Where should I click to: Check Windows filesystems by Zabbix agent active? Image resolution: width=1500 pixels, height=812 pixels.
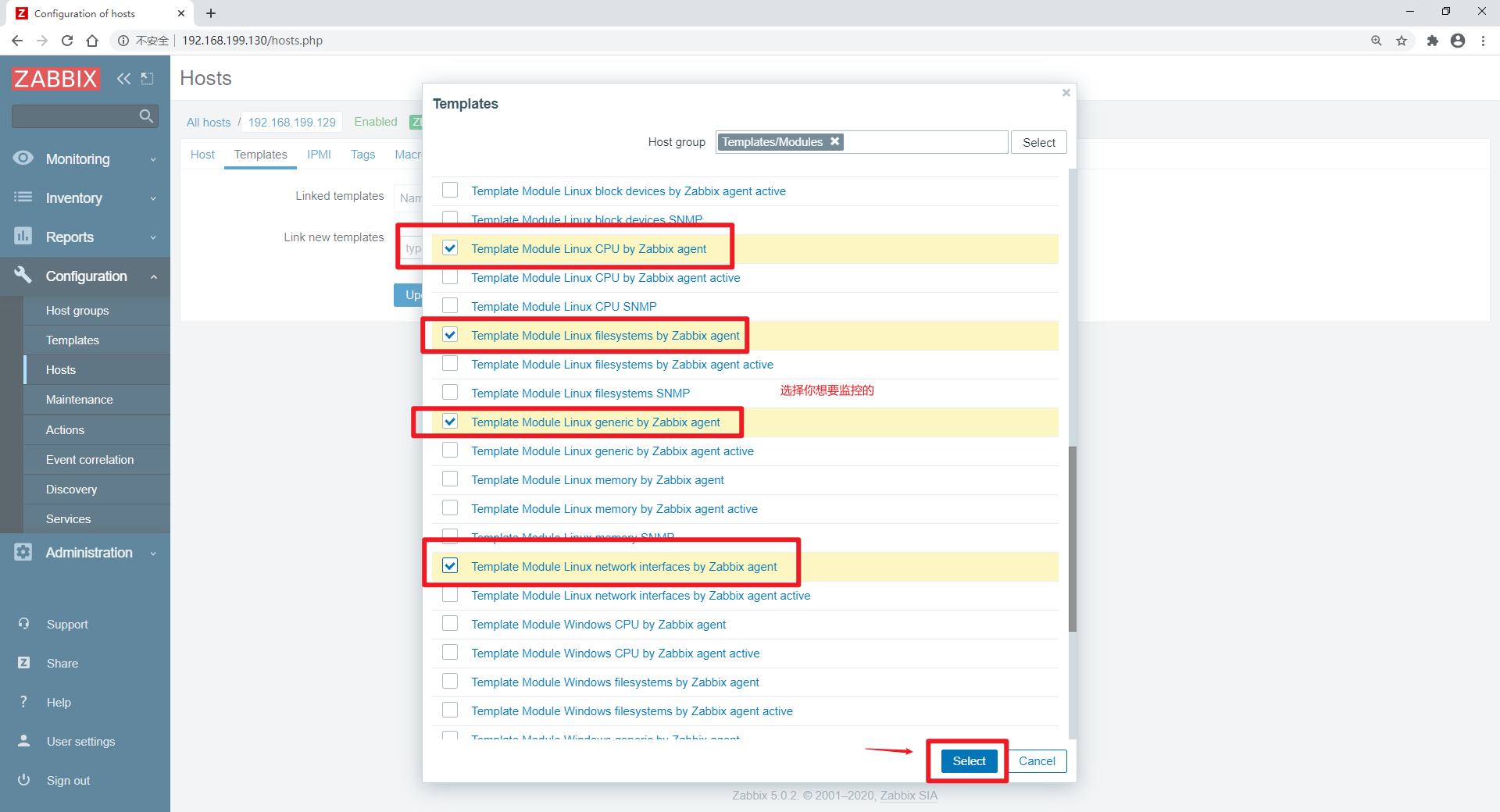click(450, 710)
